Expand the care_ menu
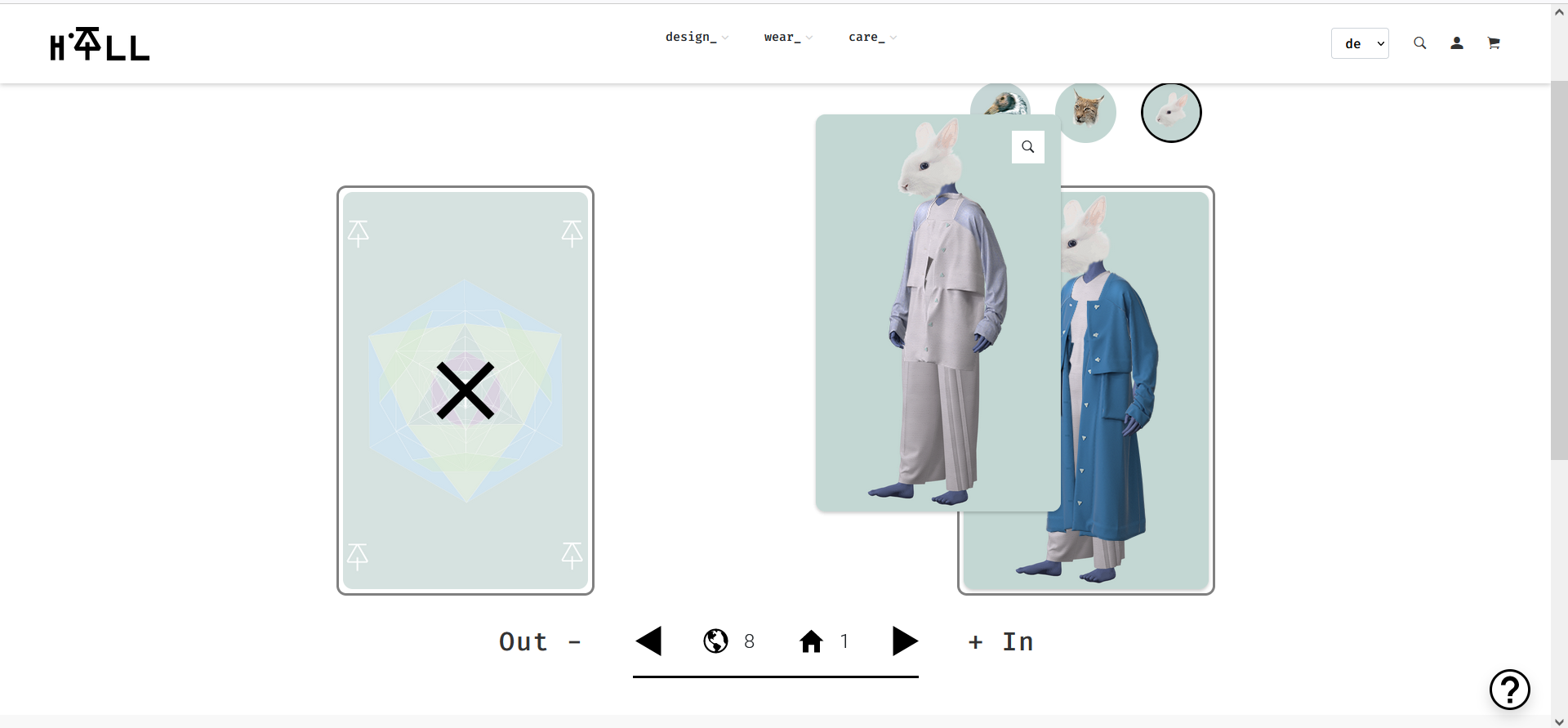 (x=872, y=38)
